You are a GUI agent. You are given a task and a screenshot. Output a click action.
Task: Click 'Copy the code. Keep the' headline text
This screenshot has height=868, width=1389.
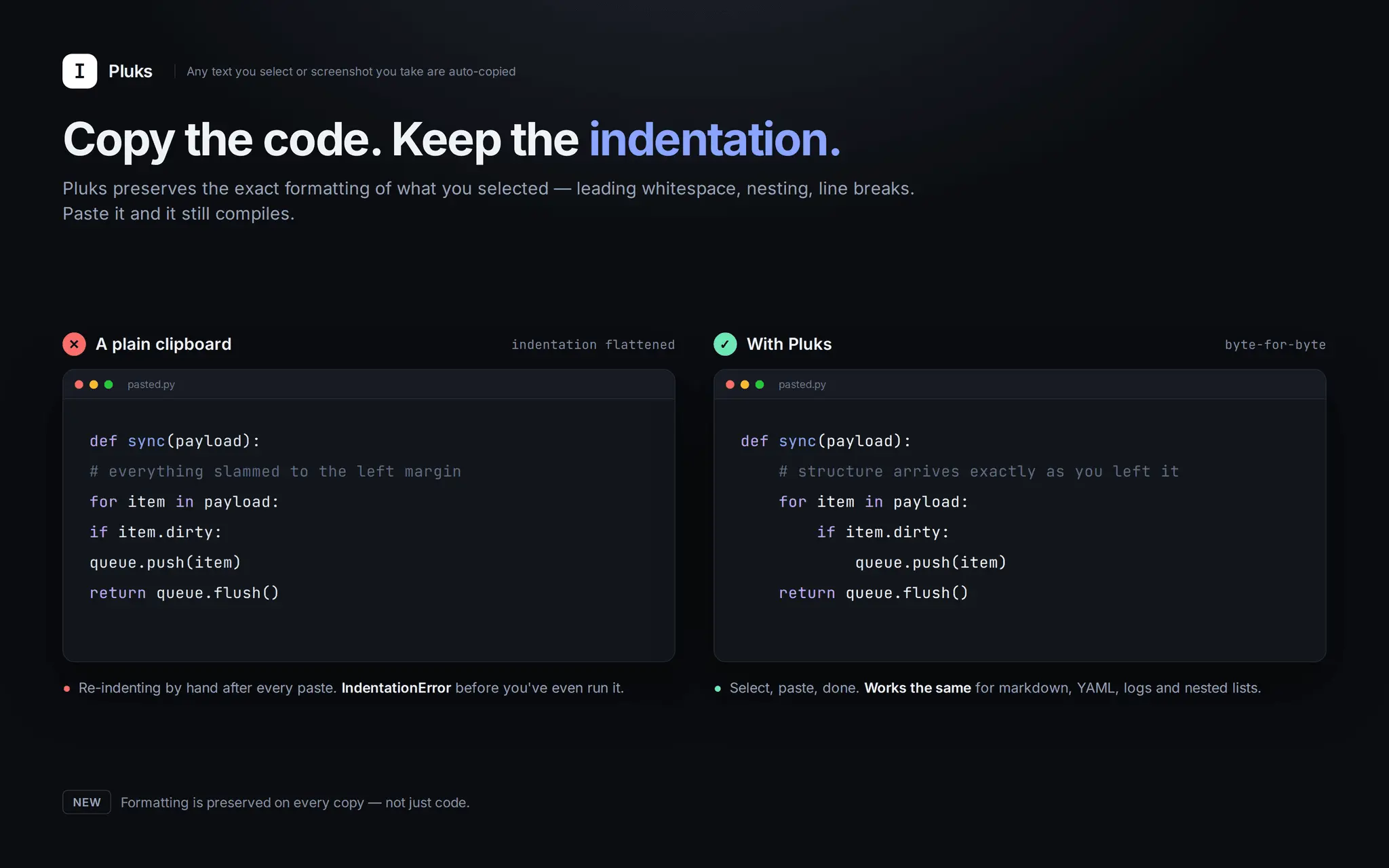(x=321, y=140)
